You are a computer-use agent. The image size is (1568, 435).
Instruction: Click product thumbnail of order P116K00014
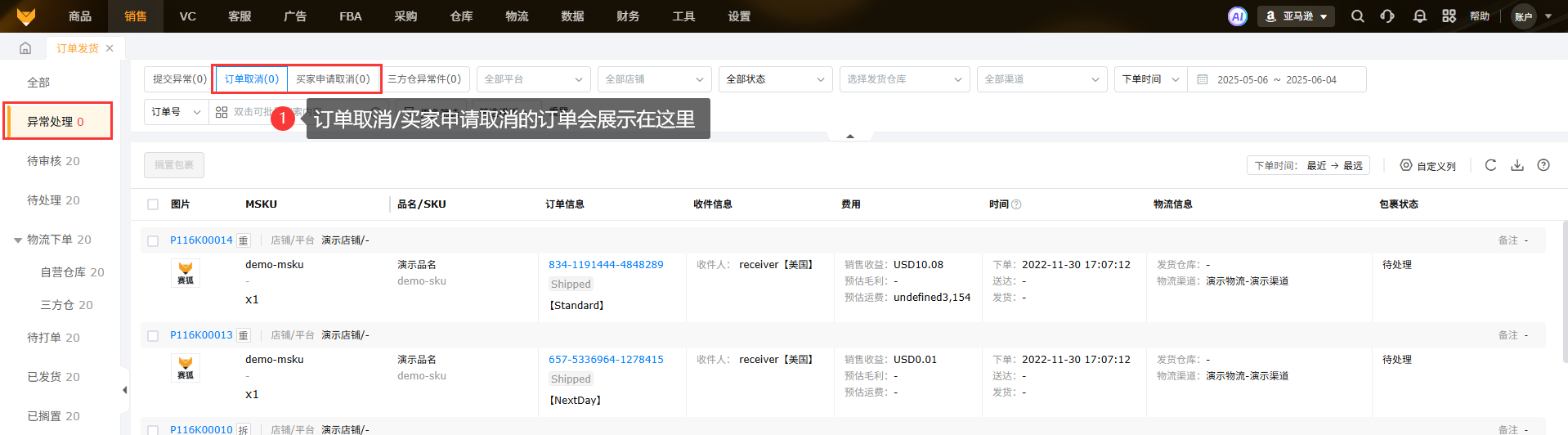(186, 273)
